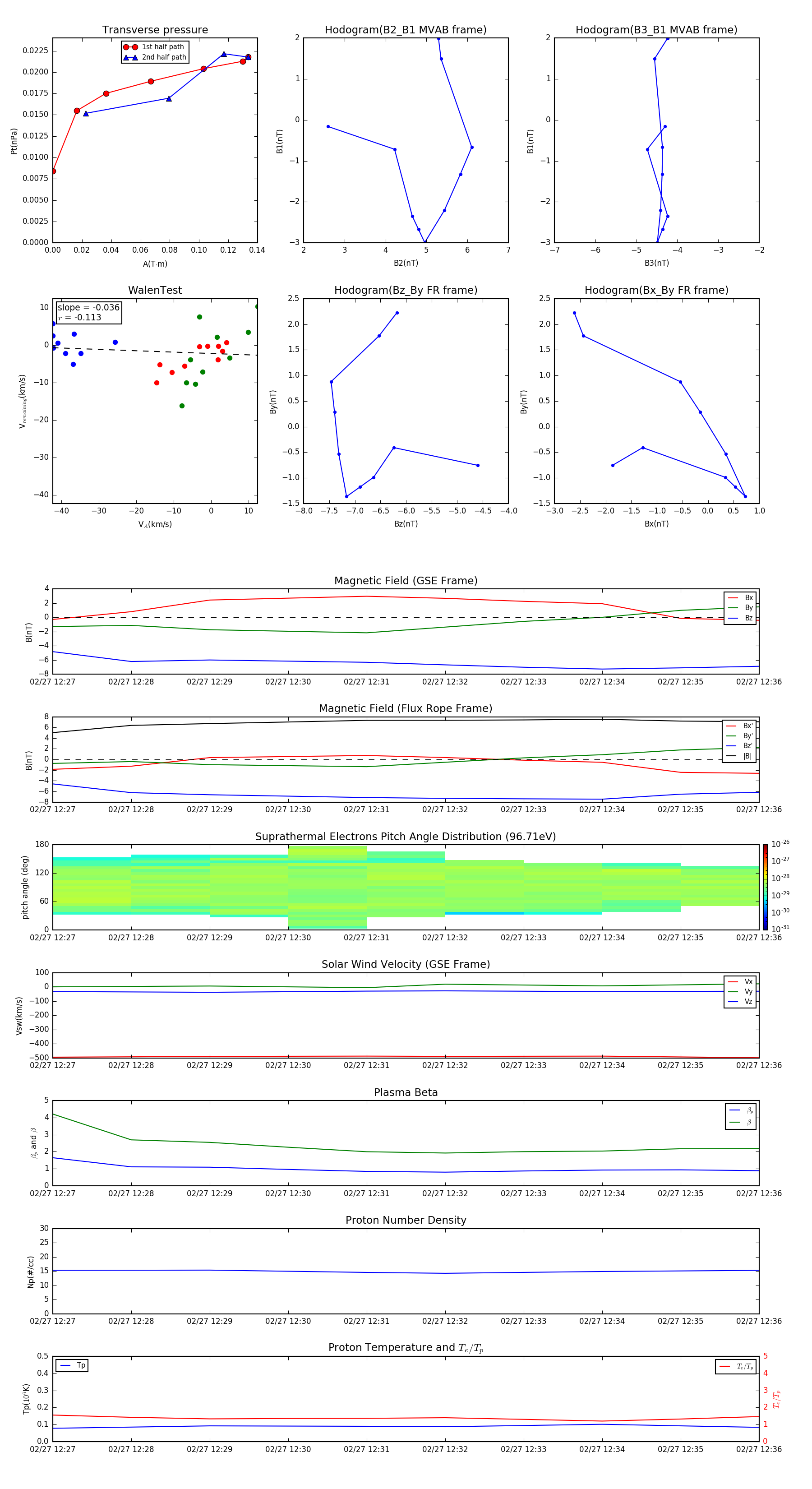Click '02/27 12:31' tick under GSE field plot
812x1489 pixels.
(366, 682)
